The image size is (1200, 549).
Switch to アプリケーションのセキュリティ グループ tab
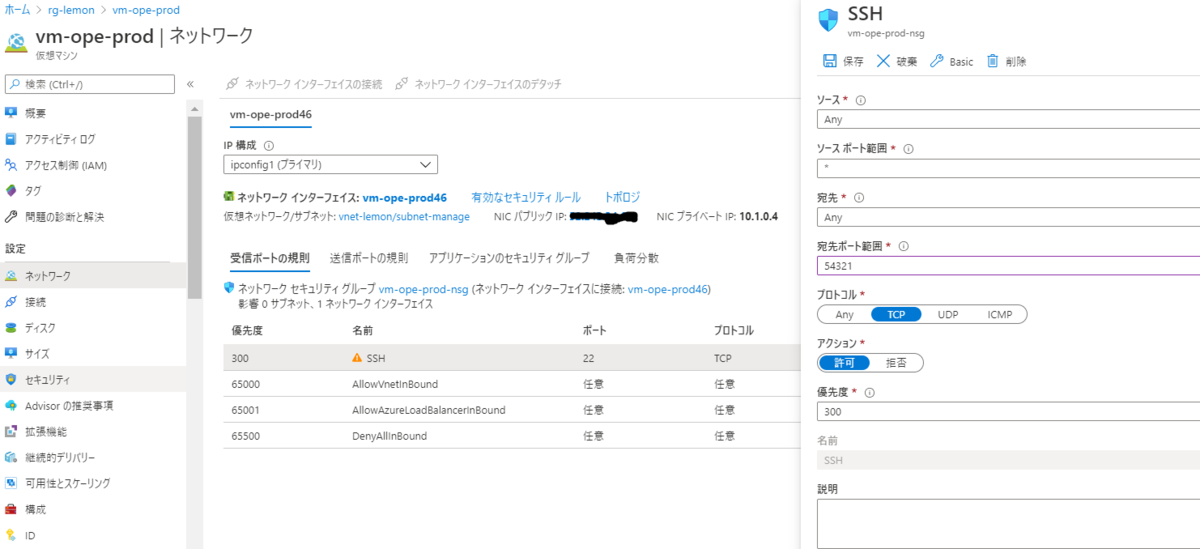point(509,258)
